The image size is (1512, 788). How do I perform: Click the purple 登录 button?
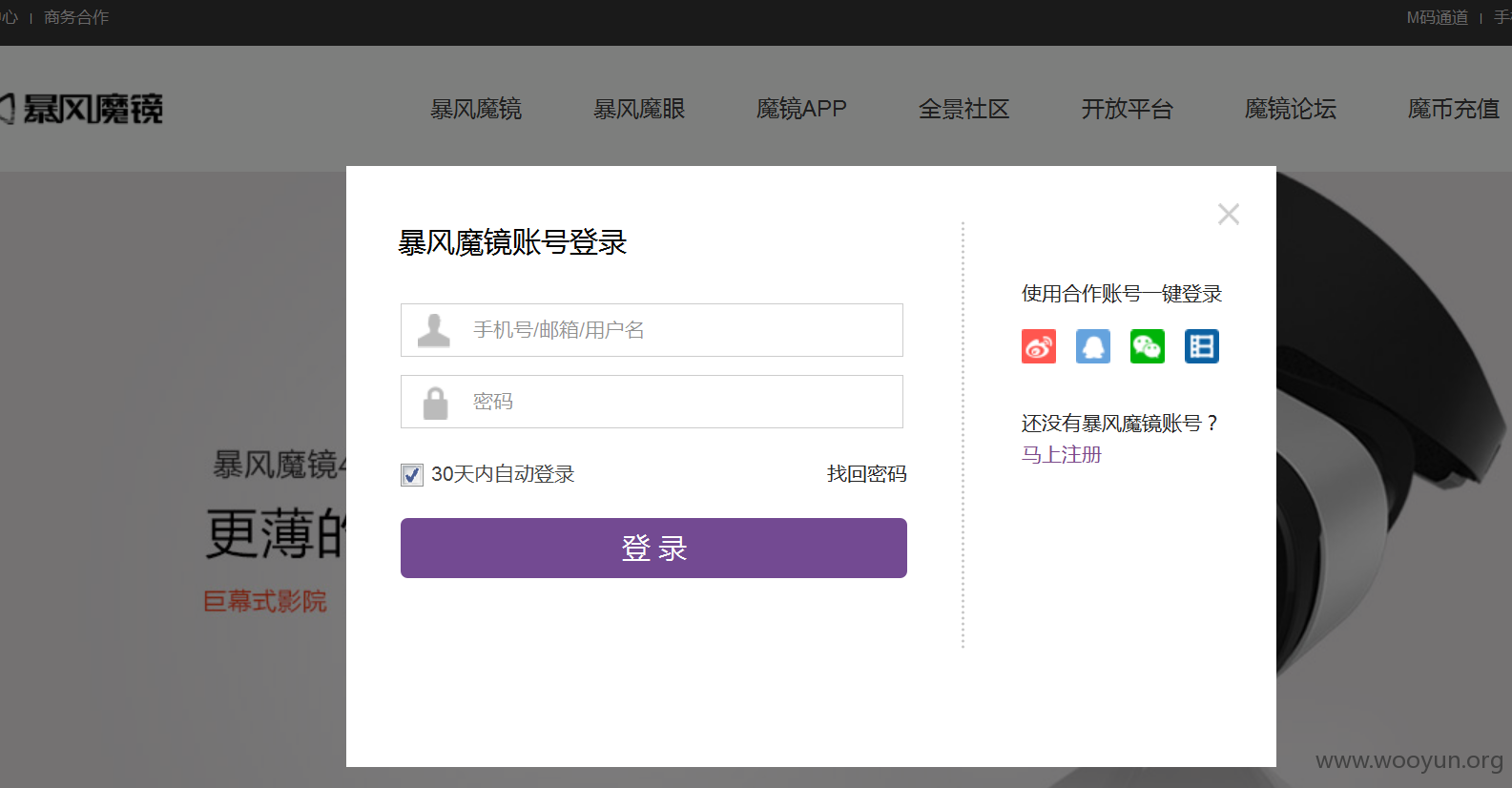coord(653,548)
